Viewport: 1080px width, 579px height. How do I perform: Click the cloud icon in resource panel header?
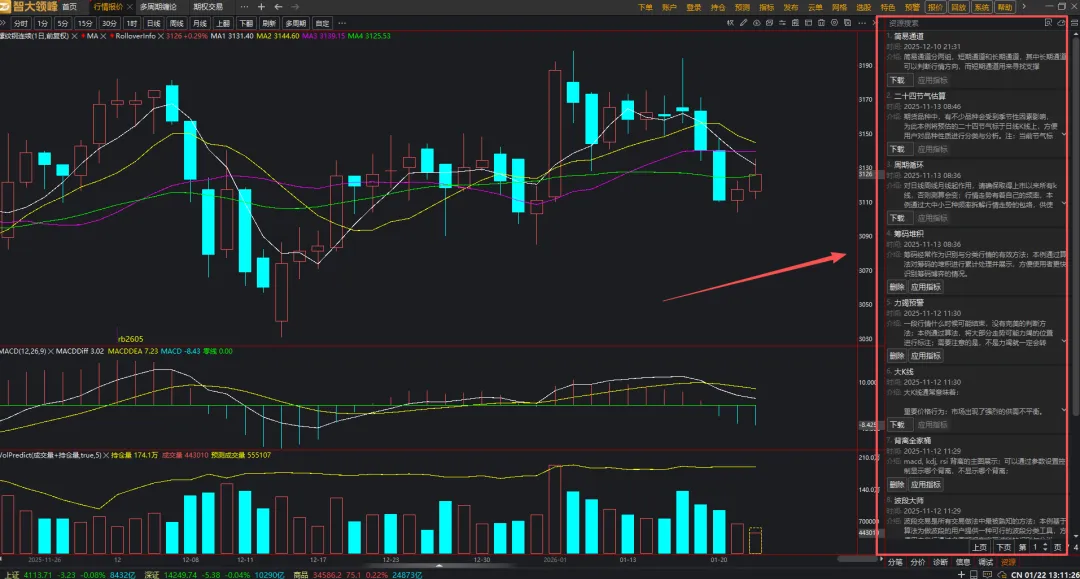click(x=1061, y=23)
